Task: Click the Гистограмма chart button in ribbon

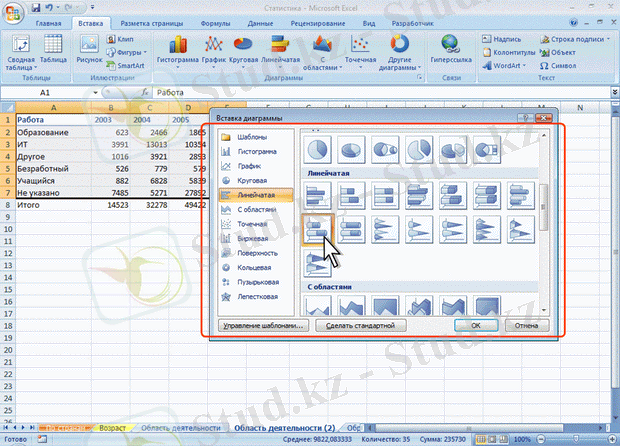Action: (180, 52)
